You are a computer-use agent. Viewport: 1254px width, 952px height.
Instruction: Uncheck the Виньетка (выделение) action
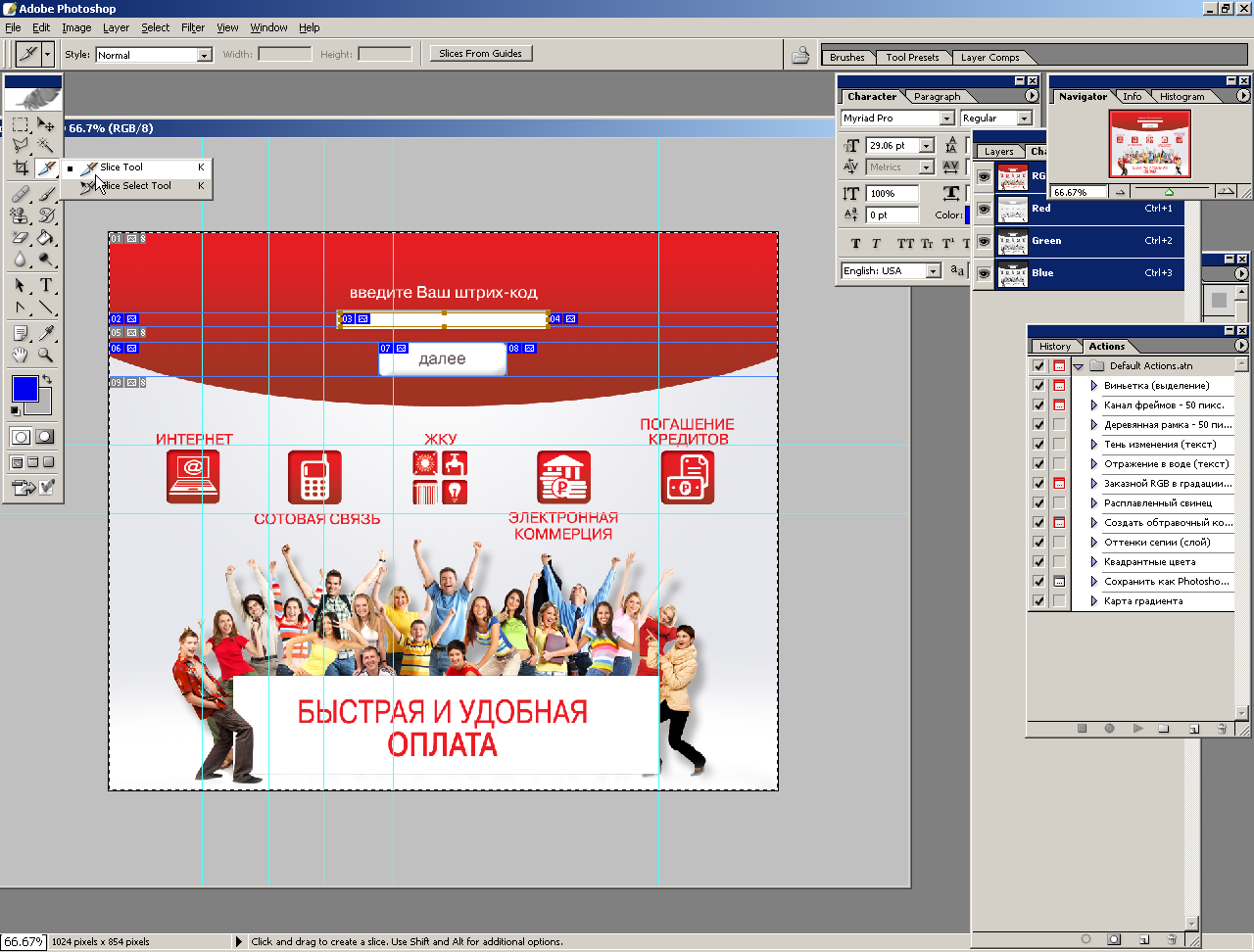coord(1038,386)
